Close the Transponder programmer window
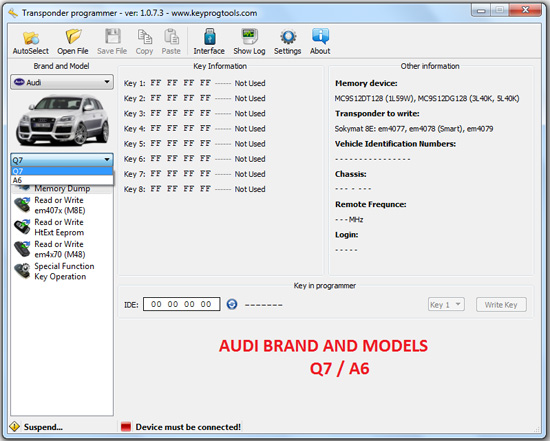The width and height of the screenshot is (550, 441). click(x=525, y=10)
